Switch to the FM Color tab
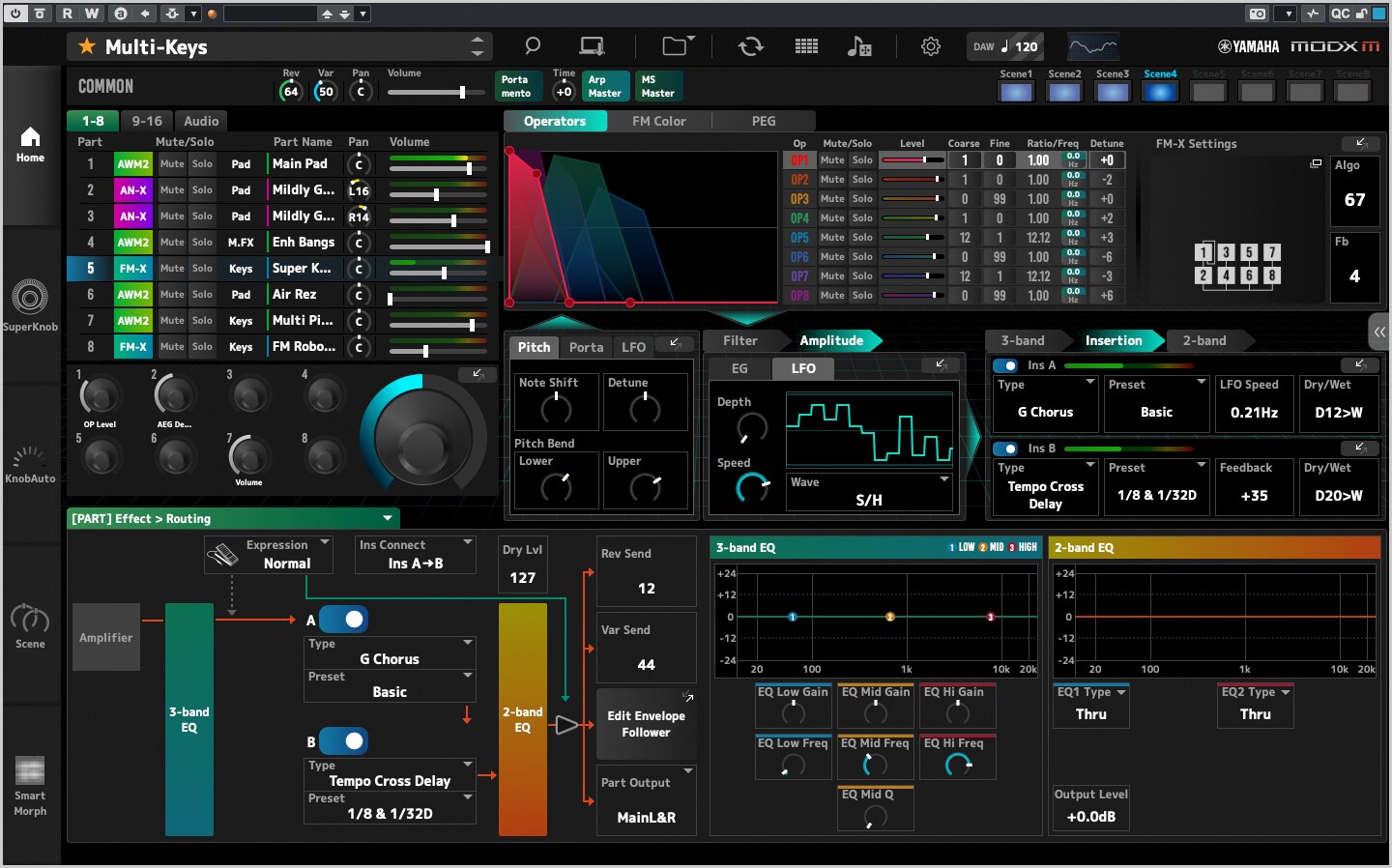1392x868 pixels. 658,121
